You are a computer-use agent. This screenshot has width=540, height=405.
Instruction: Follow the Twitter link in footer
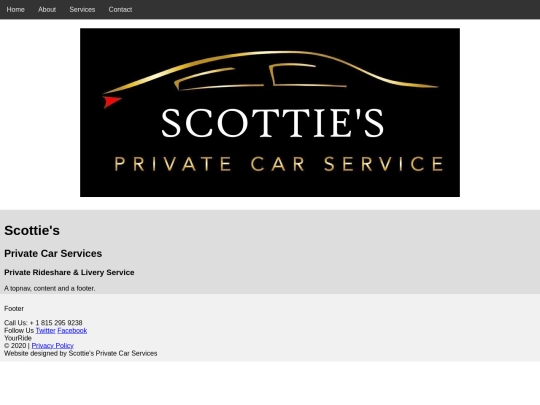45,331
